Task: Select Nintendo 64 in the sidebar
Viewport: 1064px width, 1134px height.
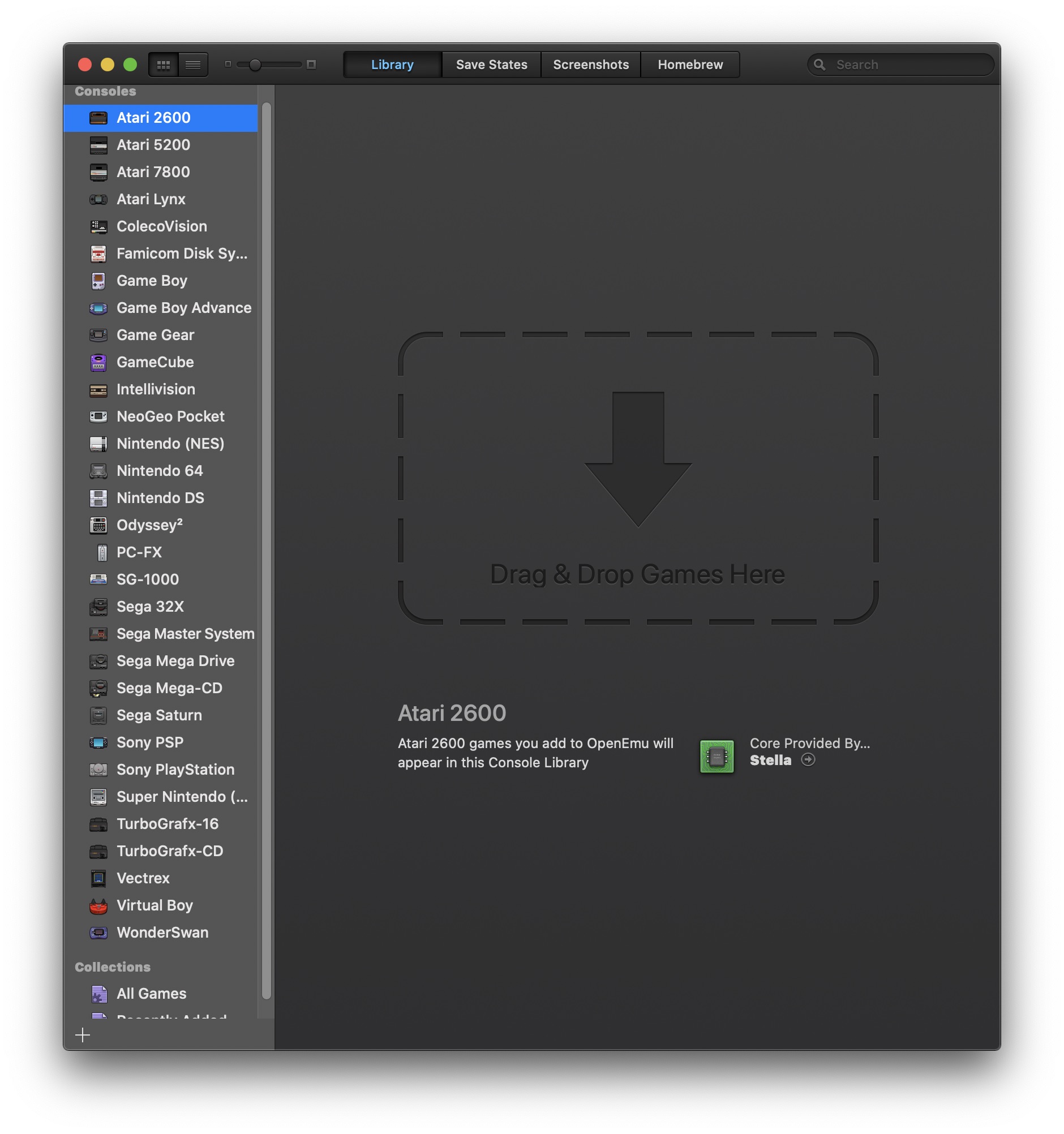Action: pos(160,471)
